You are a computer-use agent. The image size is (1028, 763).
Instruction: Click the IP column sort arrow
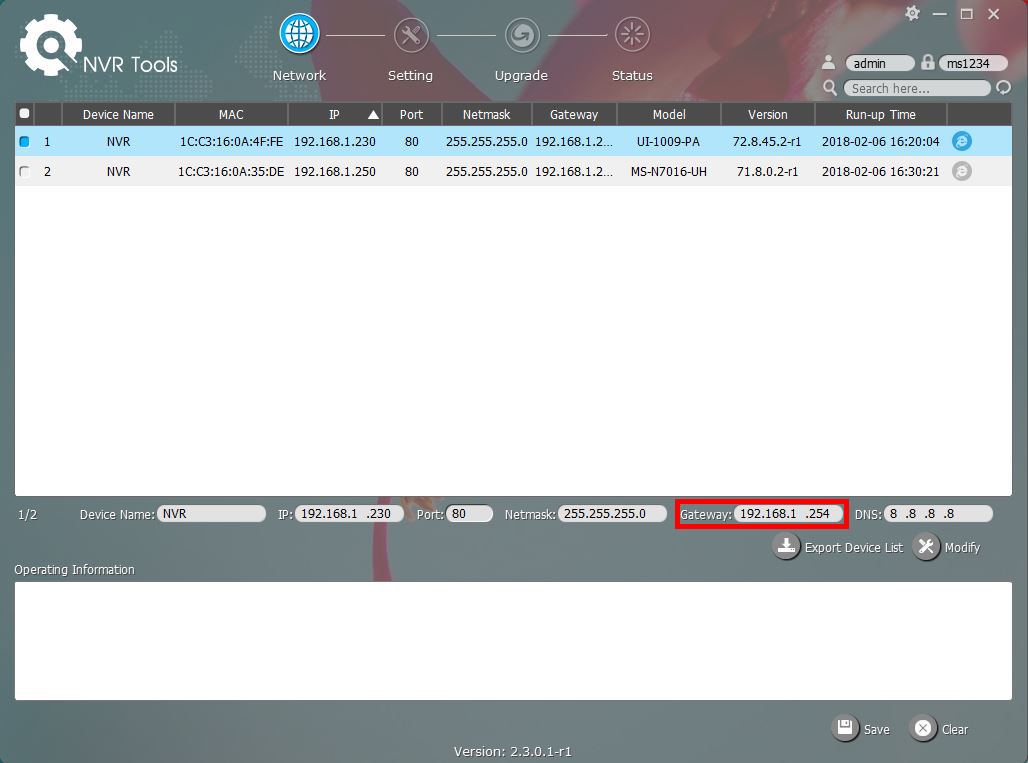pos(371,113)
